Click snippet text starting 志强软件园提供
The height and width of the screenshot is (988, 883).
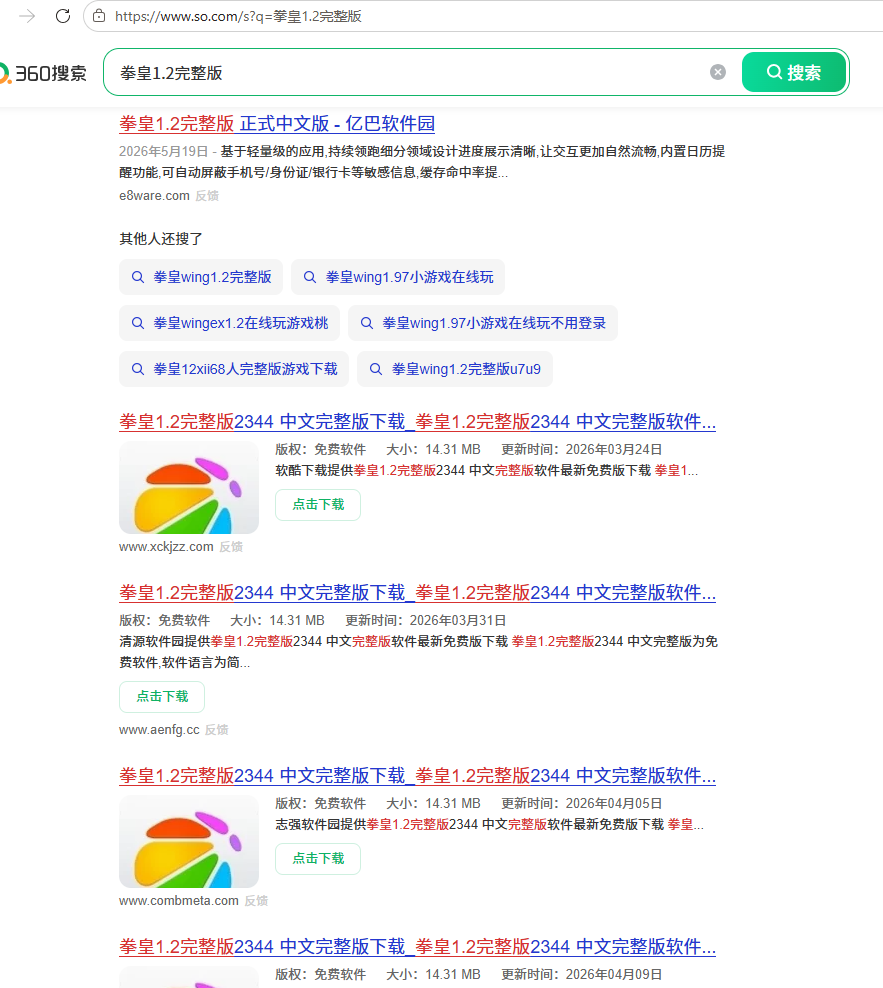coord(490,825)
